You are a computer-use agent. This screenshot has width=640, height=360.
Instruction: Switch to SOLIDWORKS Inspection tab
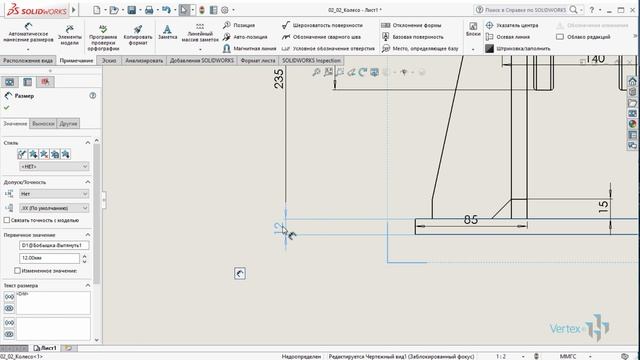coord(311,60)
